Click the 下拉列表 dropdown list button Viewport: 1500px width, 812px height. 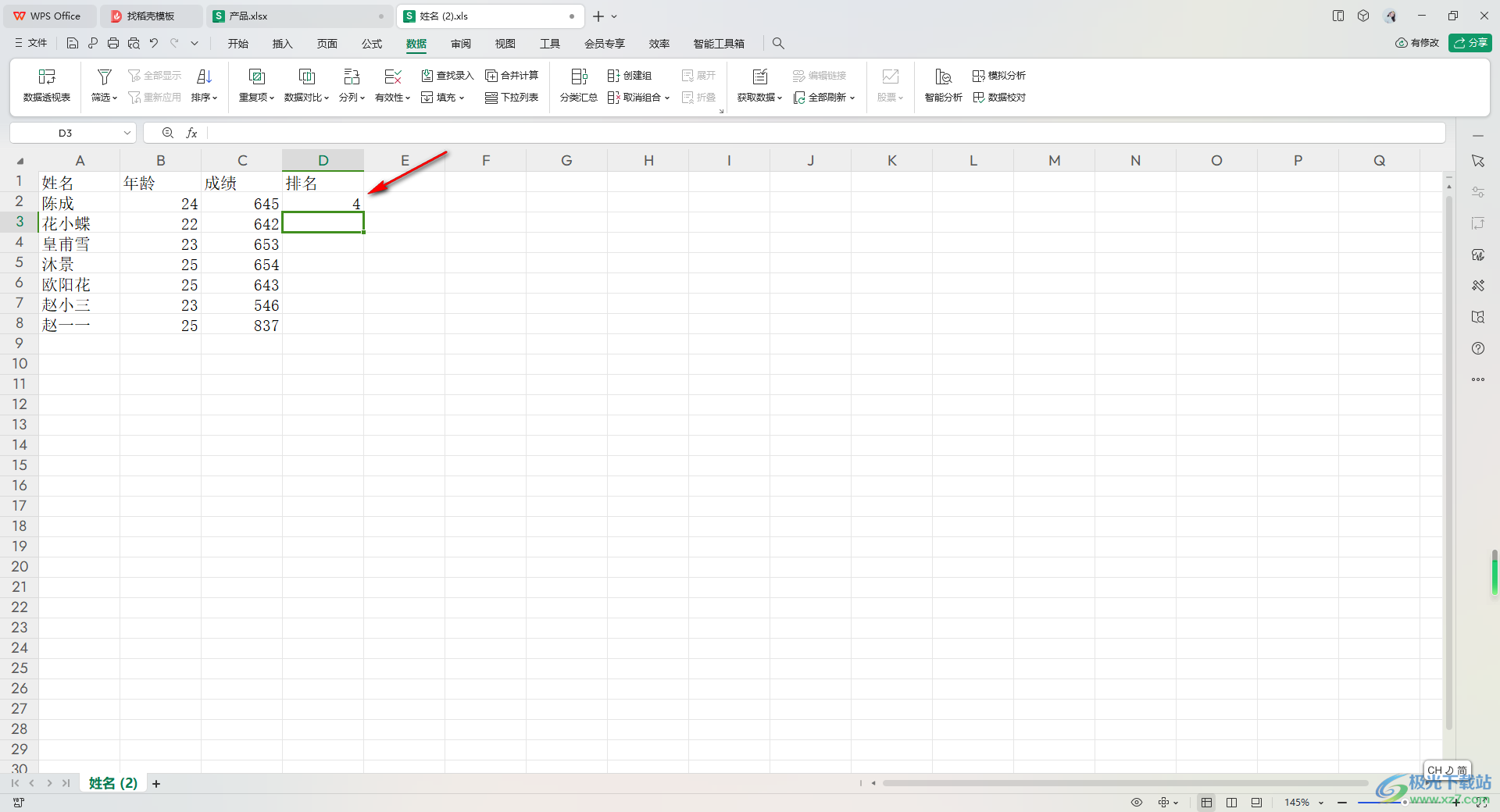(512, 98)
